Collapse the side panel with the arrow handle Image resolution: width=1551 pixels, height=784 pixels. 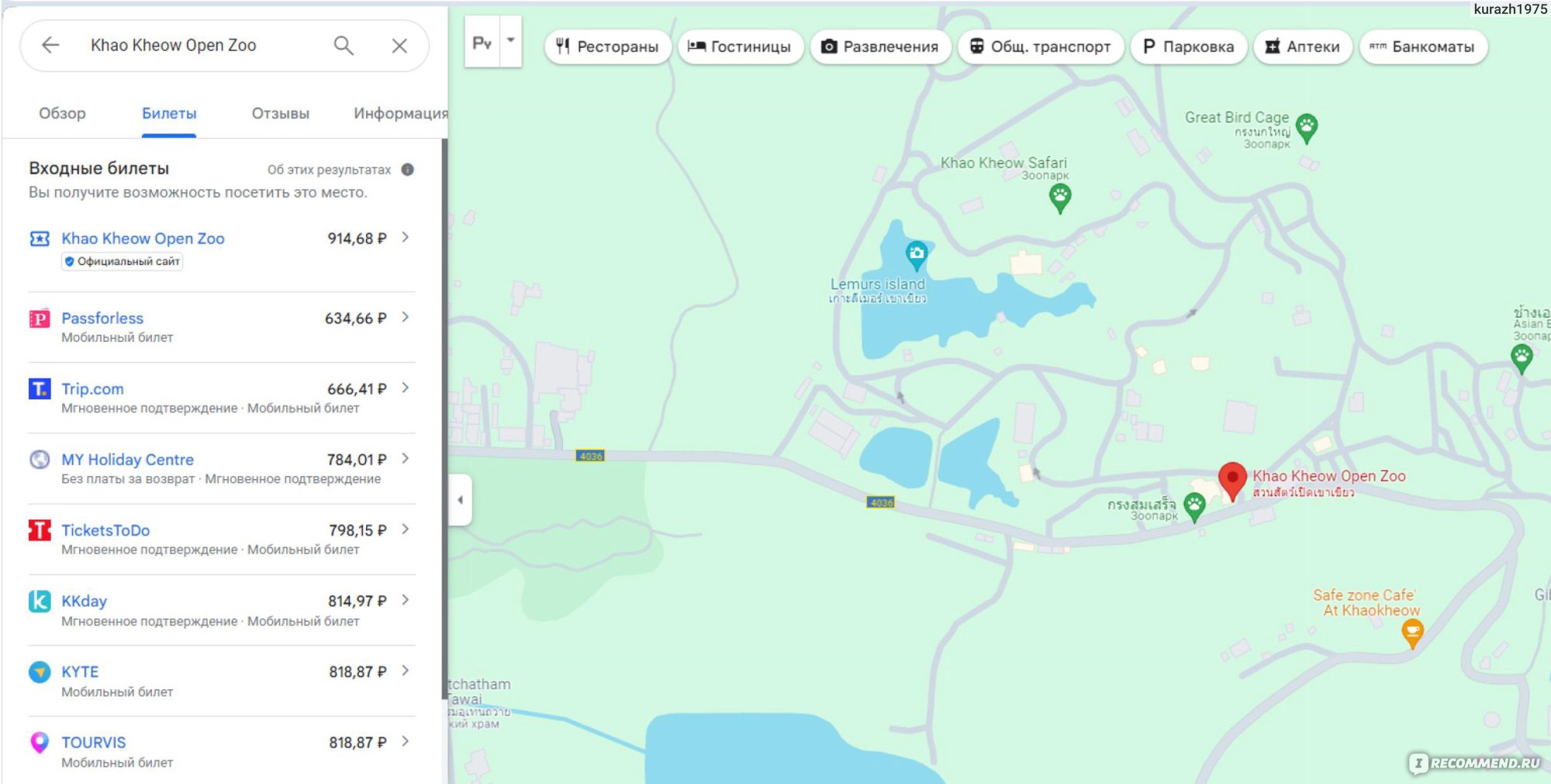460,499
